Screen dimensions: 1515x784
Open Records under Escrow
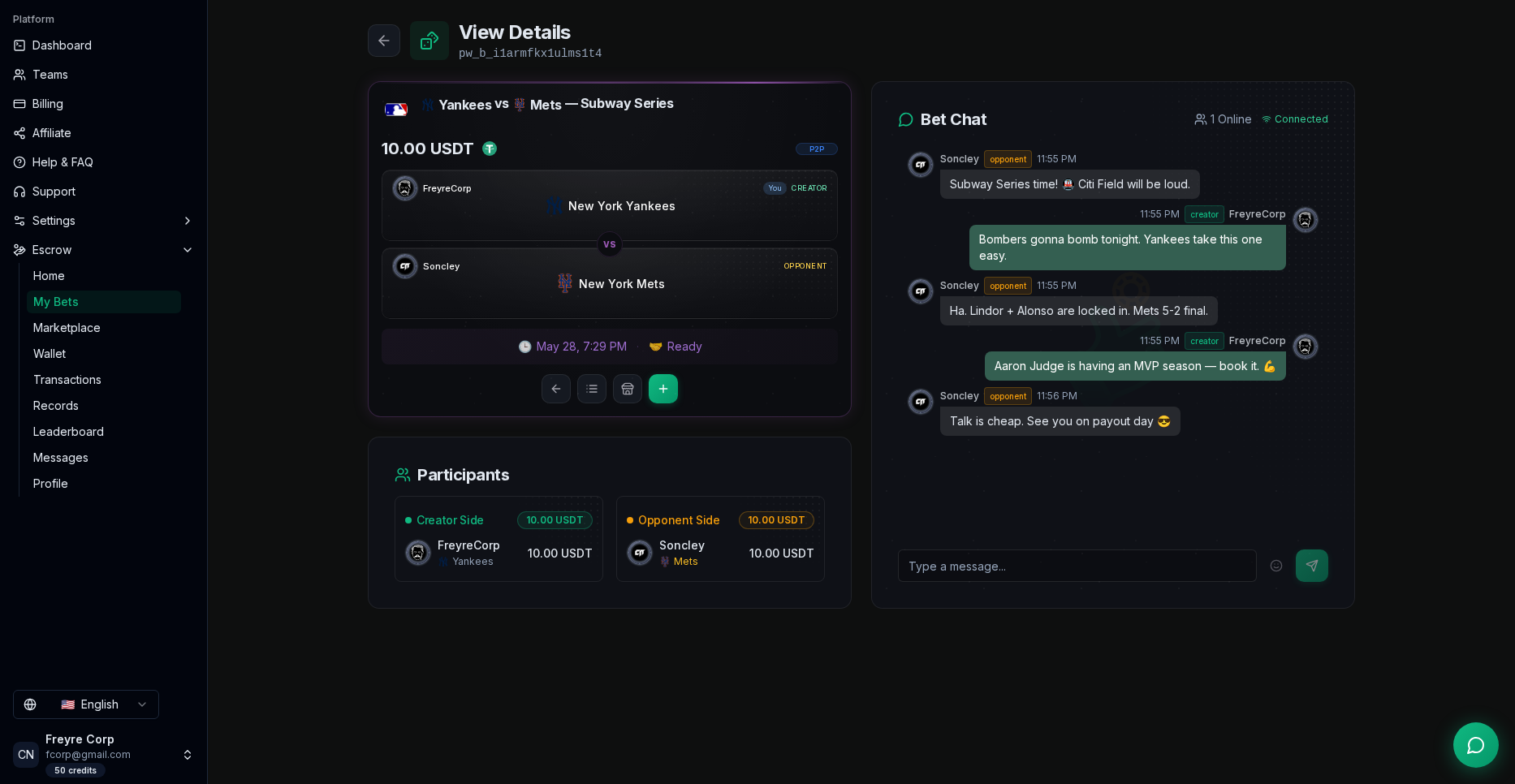(104, 406)
